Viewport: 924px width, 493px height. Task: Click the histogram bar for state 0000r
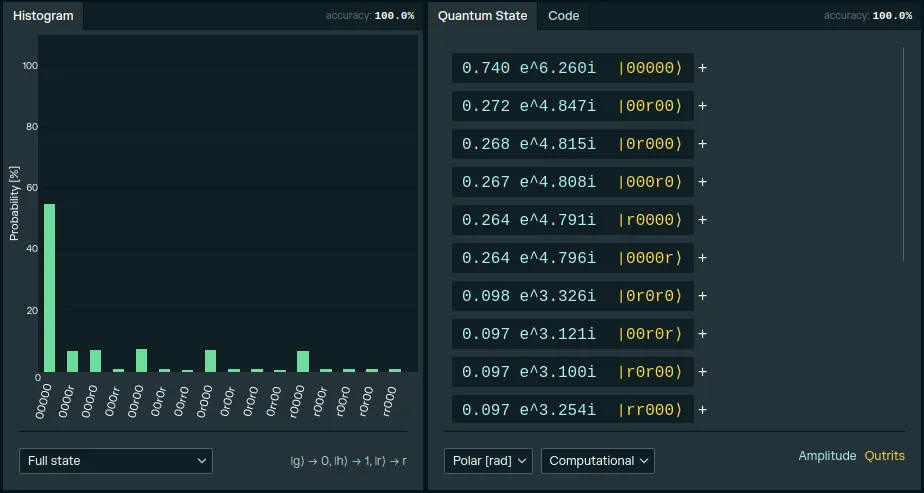click(x=72, y=361)
